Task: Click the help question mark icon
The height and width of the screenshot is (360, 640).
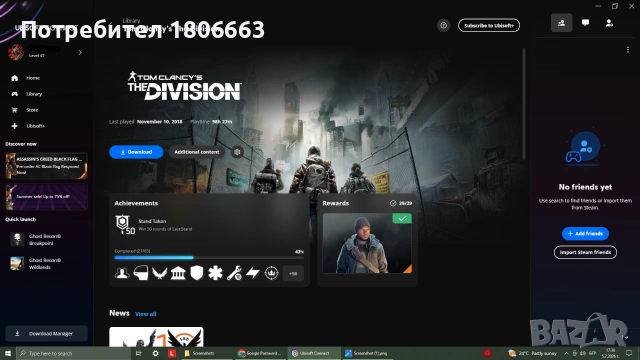Action: point(444,25)
